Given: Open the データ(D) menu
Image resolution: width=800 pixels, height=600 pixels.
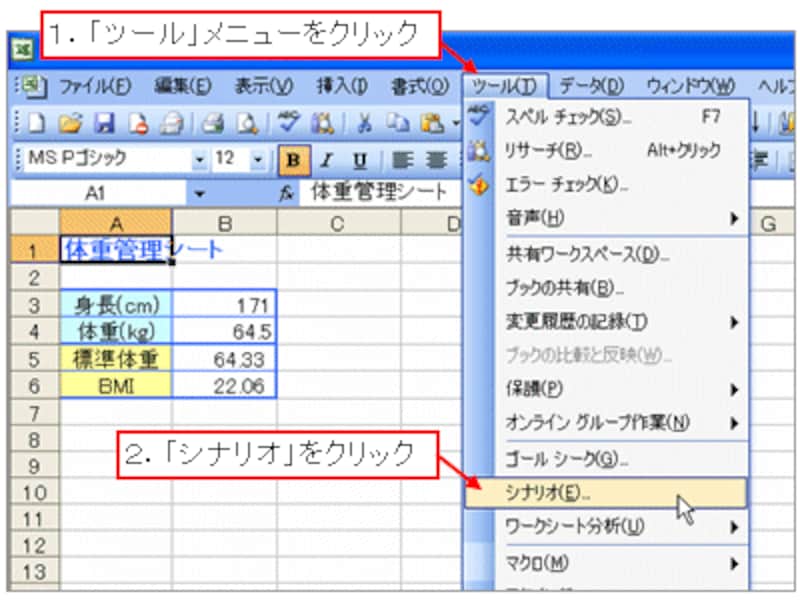Looking at the screenshot, I should [x=591, y=86].
